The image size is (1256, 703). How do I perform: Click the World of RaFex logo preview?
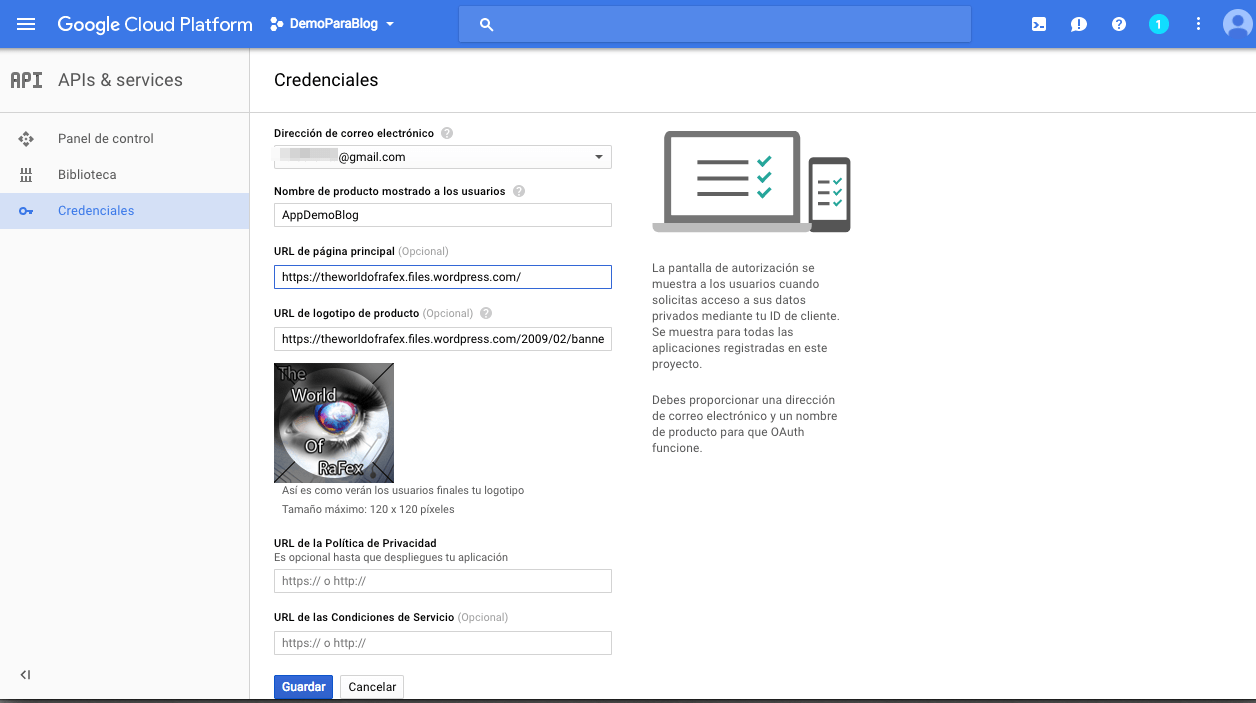point(334,423)
